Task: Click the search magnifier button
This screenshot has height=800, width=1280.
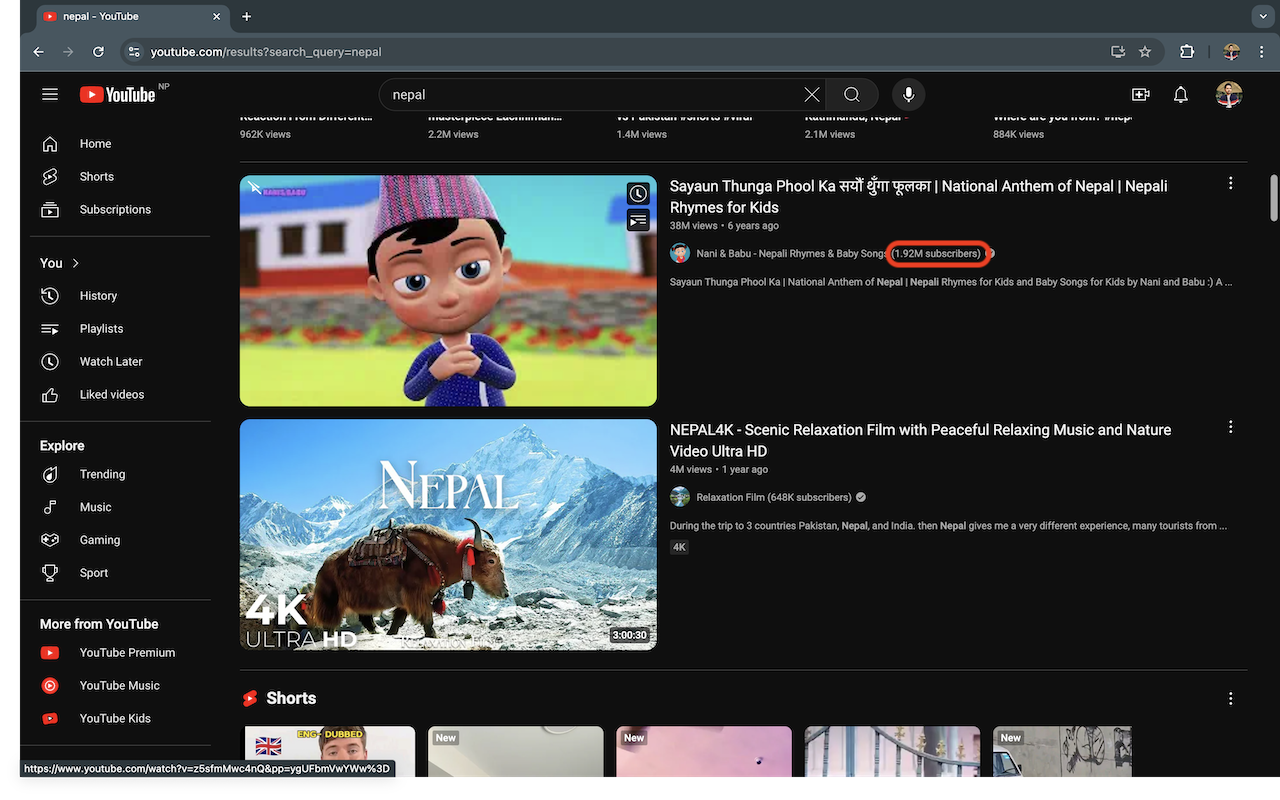Action: click(x=851, y=94)
